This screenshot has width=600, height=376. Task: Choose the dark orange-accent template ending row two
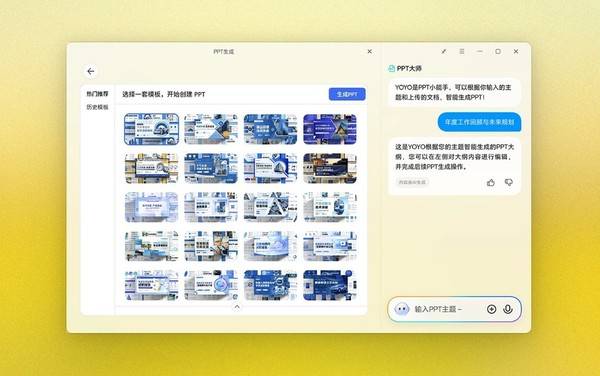(330, 168)
